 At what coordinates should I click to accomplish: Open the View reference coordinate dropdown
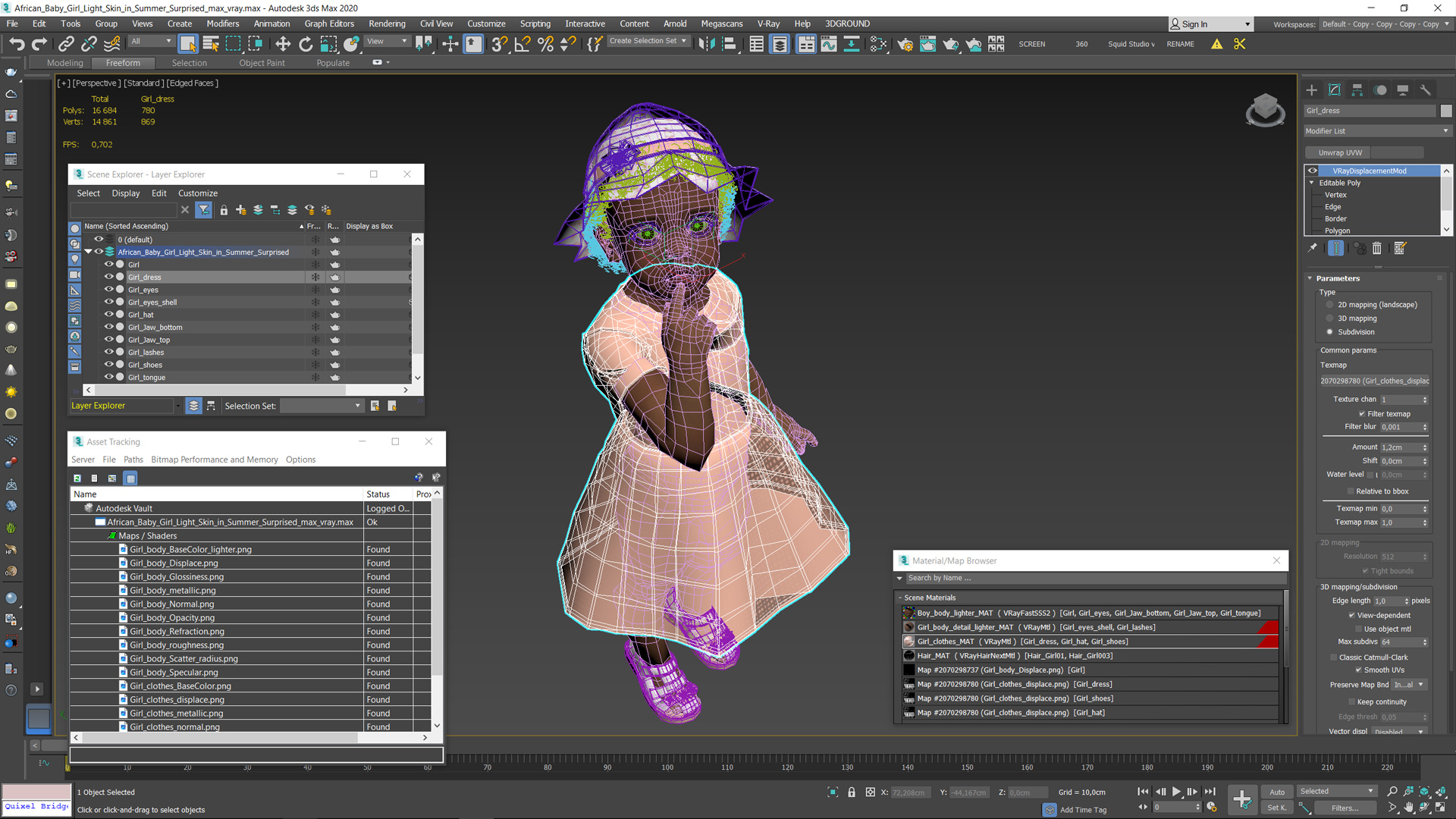click(x=388, y=42)
